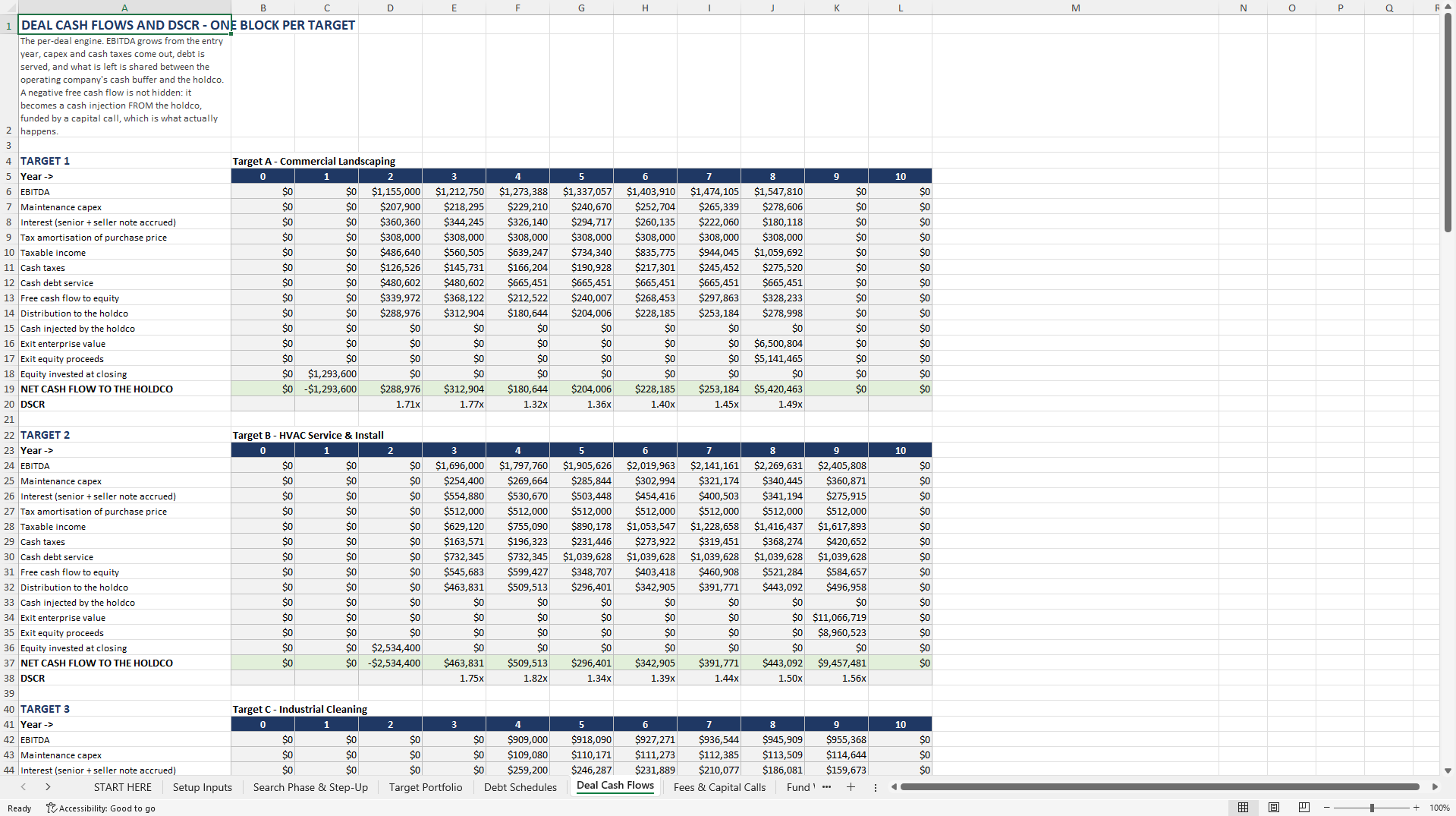Select the title cell DEAL CASH FLOWS AND DSCR
The image size is (1456, 816).
(x=124, y=25)
